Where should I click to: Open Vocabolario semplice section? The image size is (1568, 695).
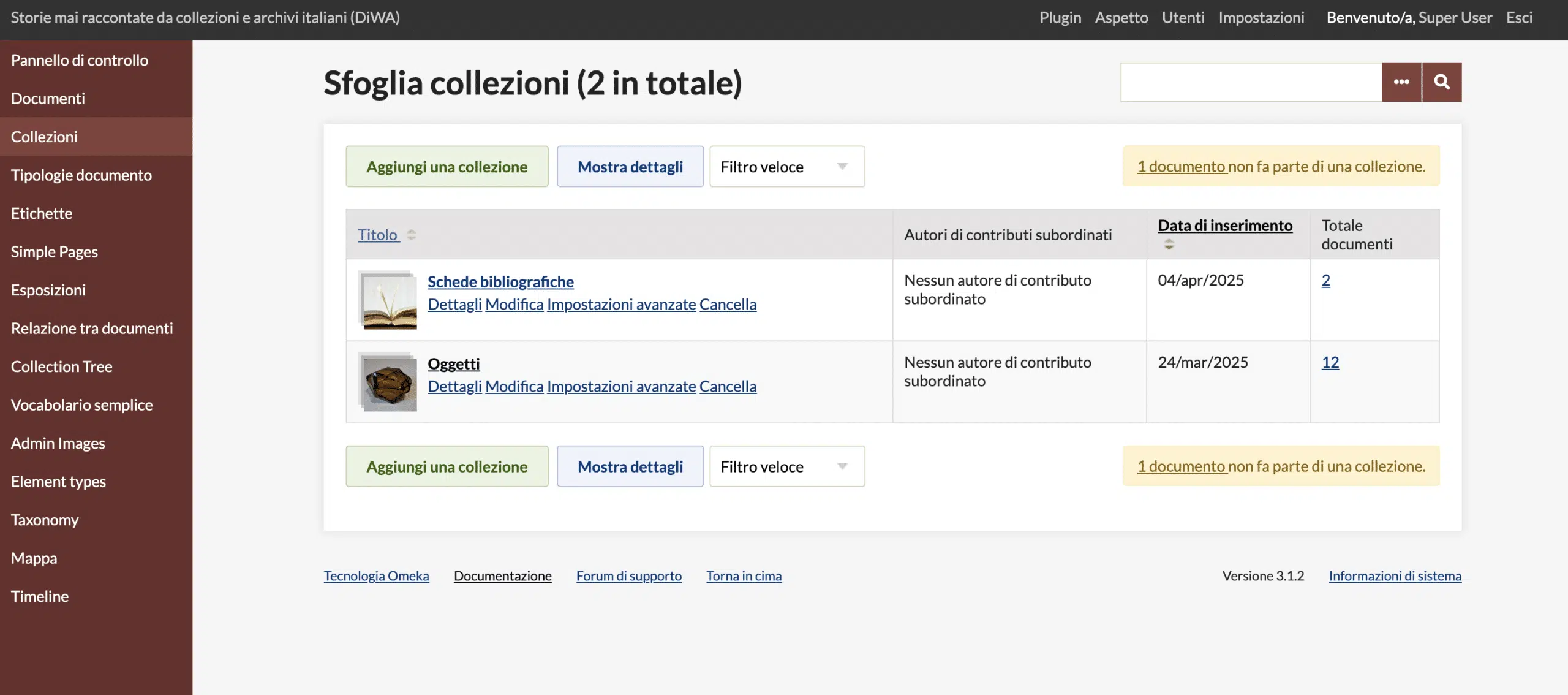click(96, 404)
